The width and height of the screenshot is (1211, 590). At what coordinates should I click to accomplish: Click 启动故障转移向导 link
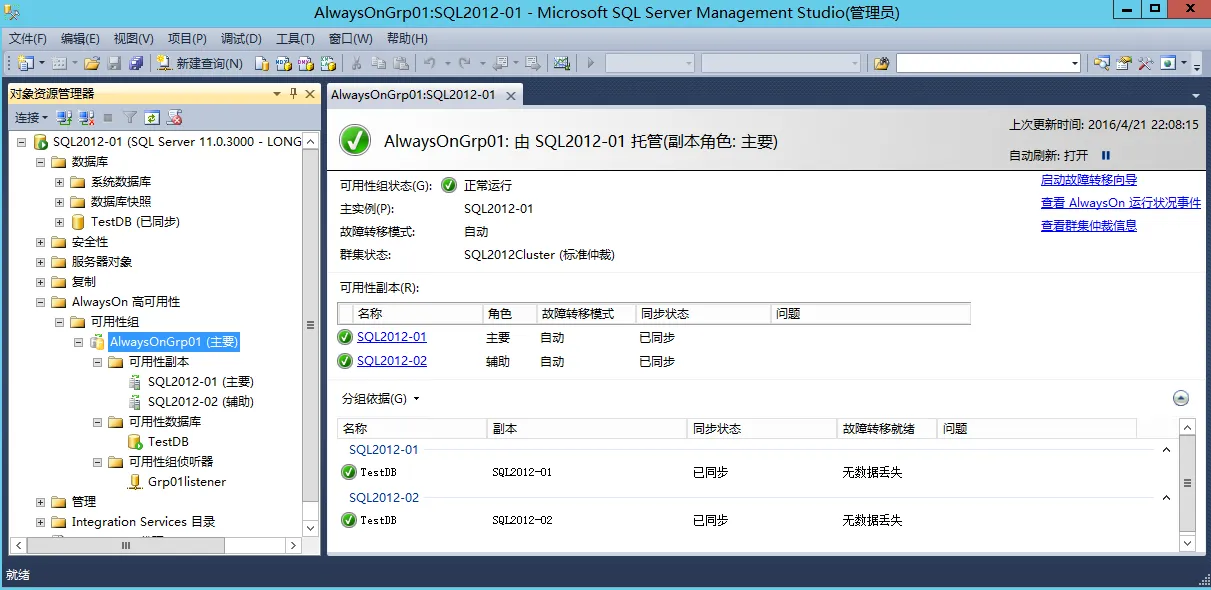(1088, 180)
